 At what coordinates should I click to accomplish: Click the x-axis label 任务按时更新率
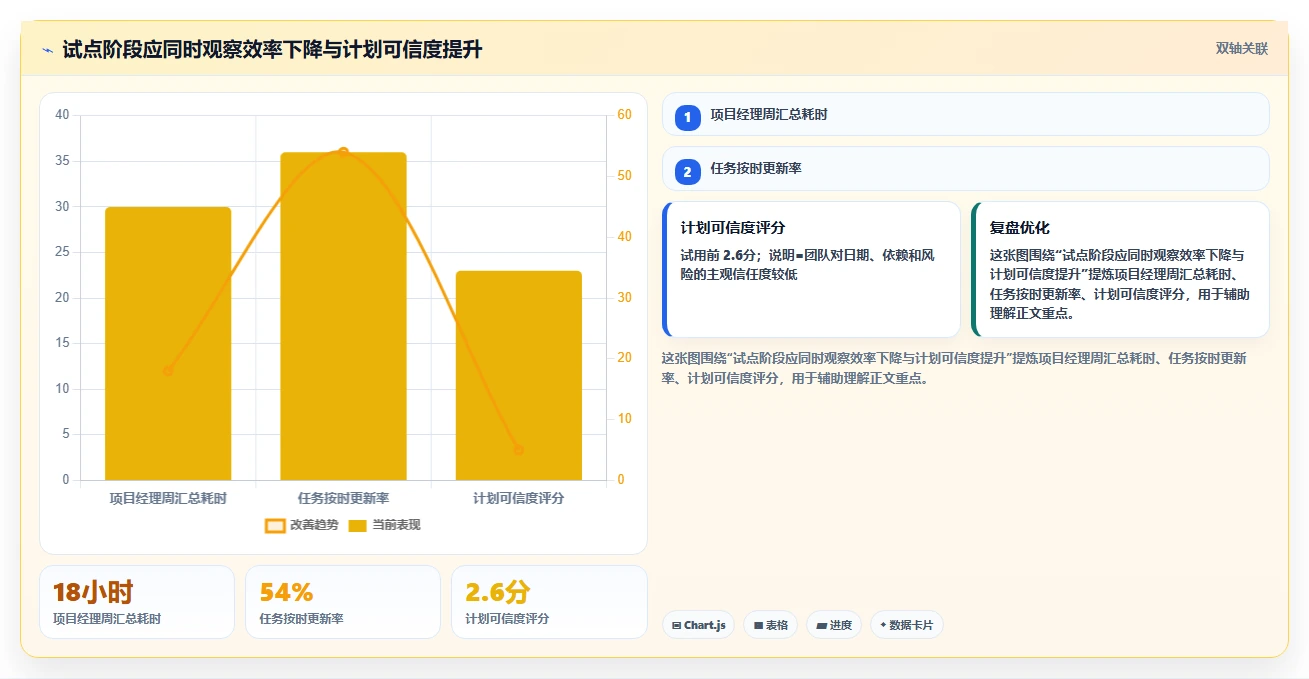tap(343, 498)
